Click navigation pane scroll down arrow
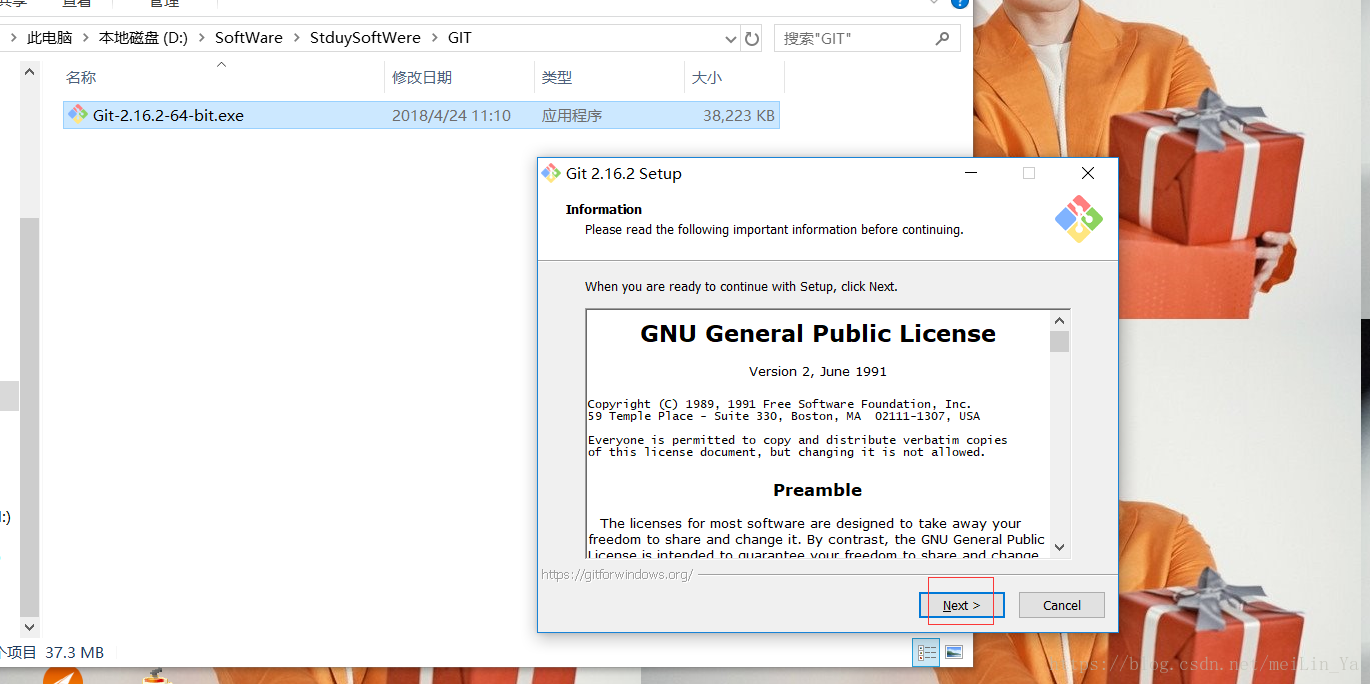This screenshot has height=684, width=1370. [29, 627]
